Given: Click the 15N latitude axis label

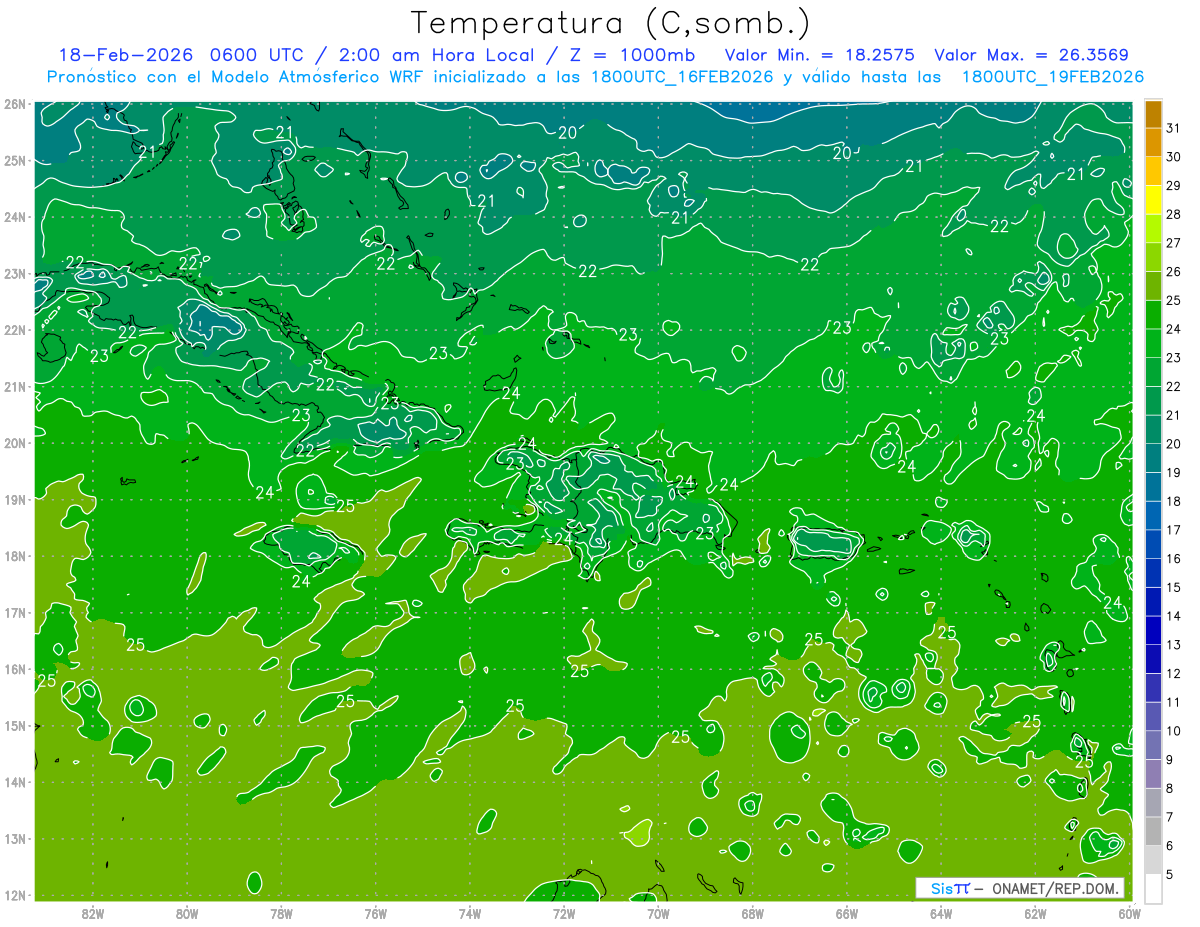Looking at the screenshot, I should pos(14,725).
